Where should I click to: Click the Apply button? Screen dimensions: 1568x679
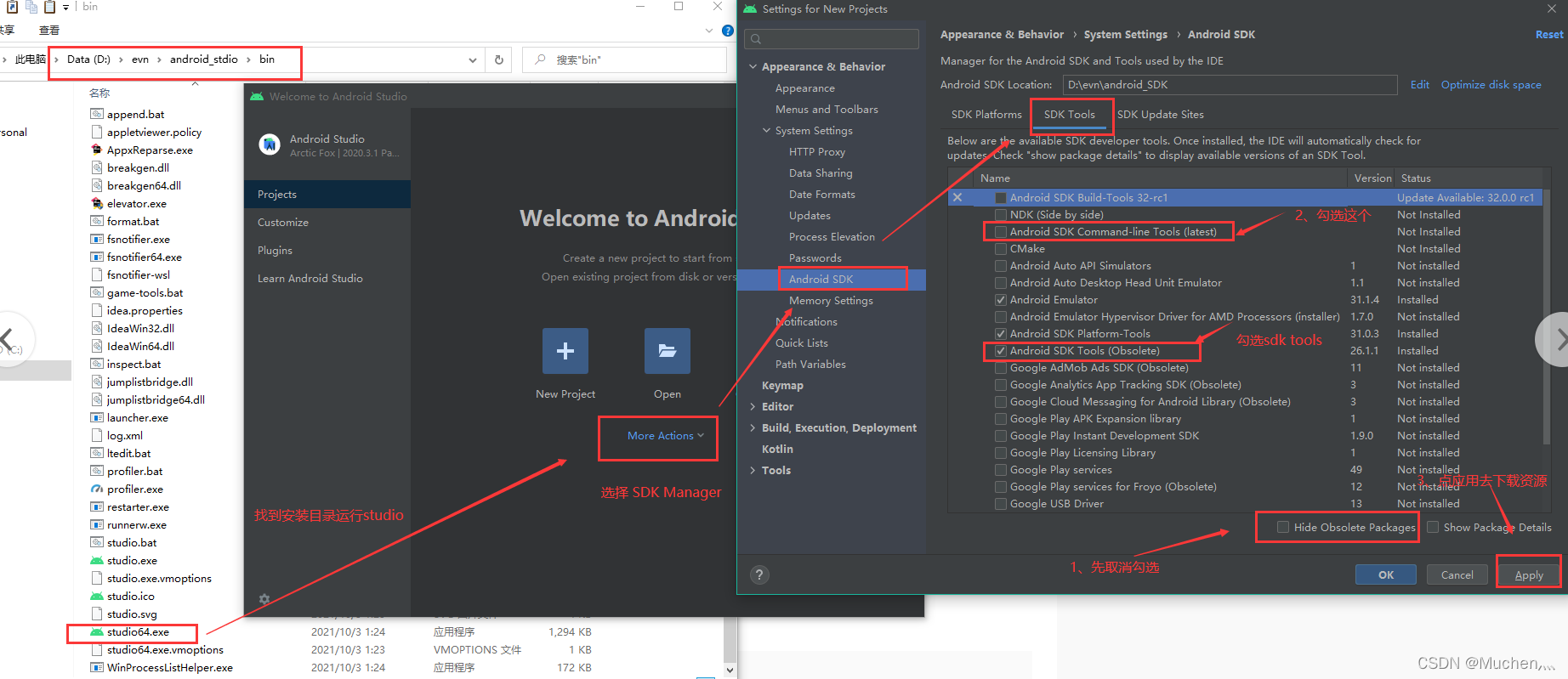[1529, 574]
